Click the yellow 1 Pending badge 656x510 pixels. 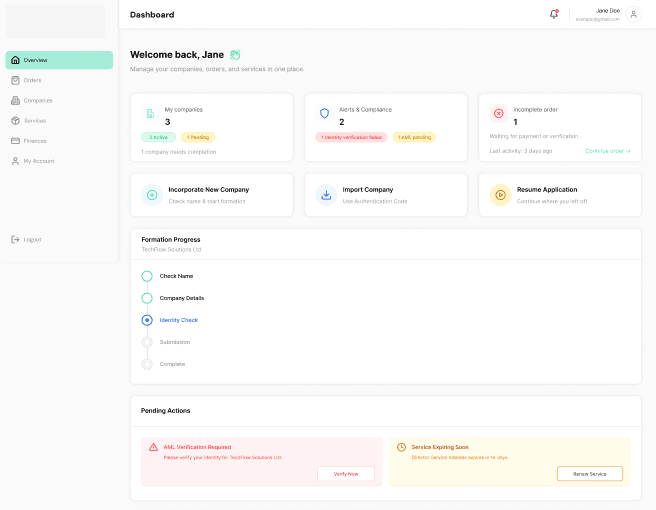pos(198,137)
